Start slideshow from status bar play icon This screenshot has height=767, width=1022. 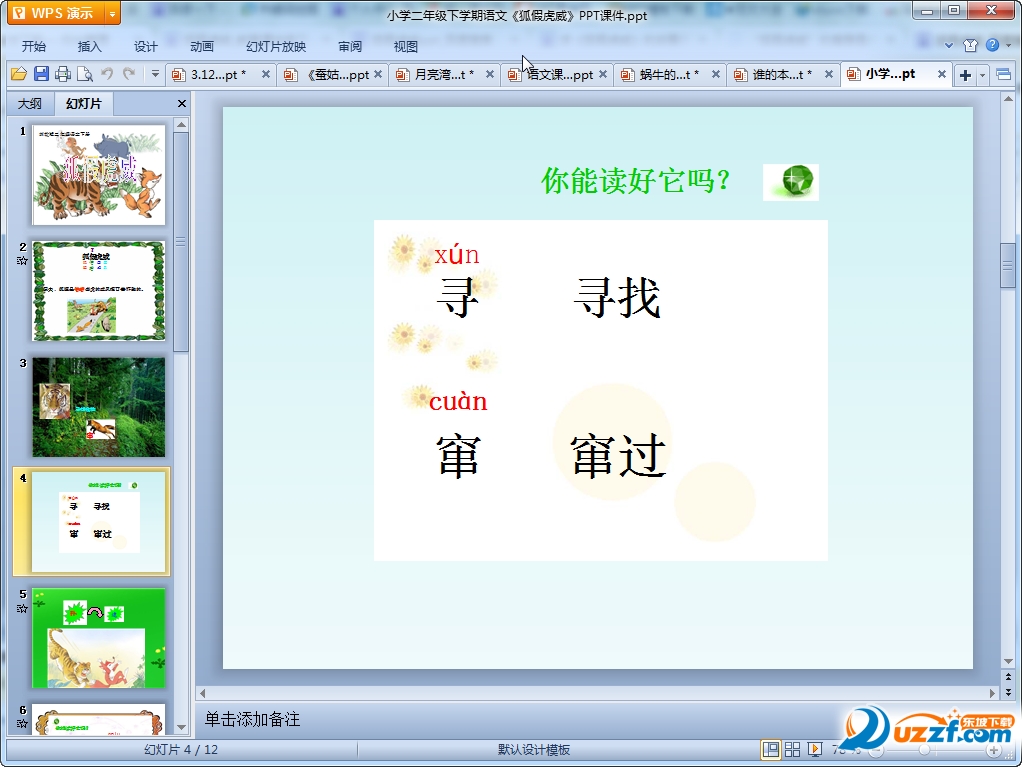click(815, 749)
